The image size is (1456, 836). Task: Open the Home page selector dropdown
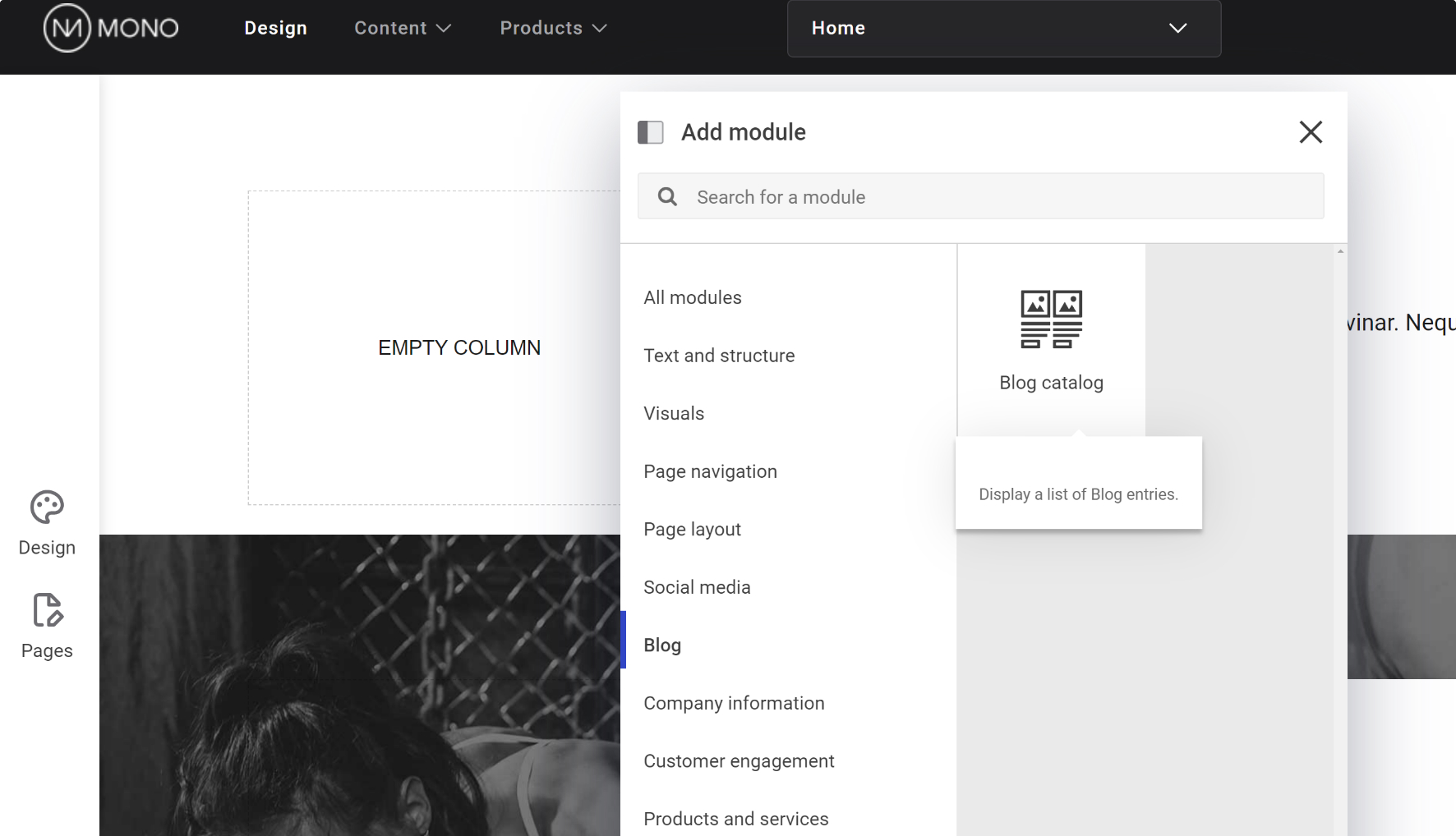(x=1004, y=29)
